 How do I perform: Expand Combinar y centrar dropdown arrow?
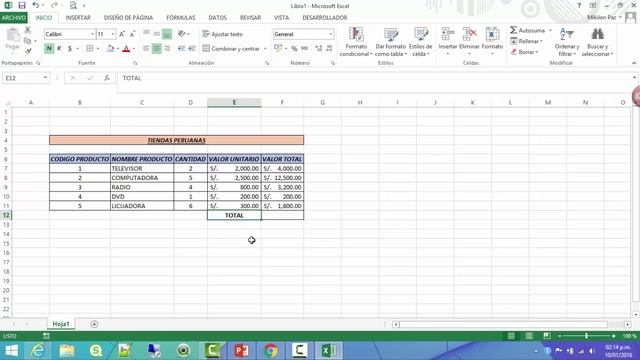point(265,49)
